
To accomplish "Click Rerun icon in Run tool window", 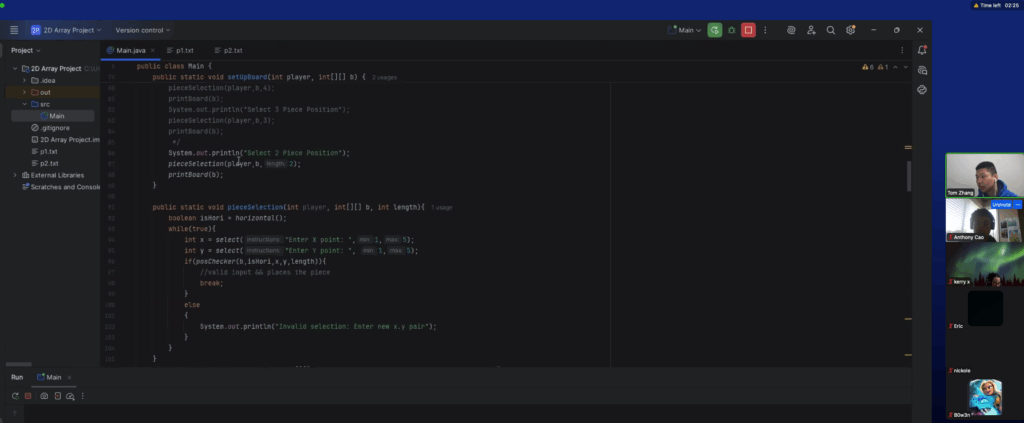I will [15, 396].
